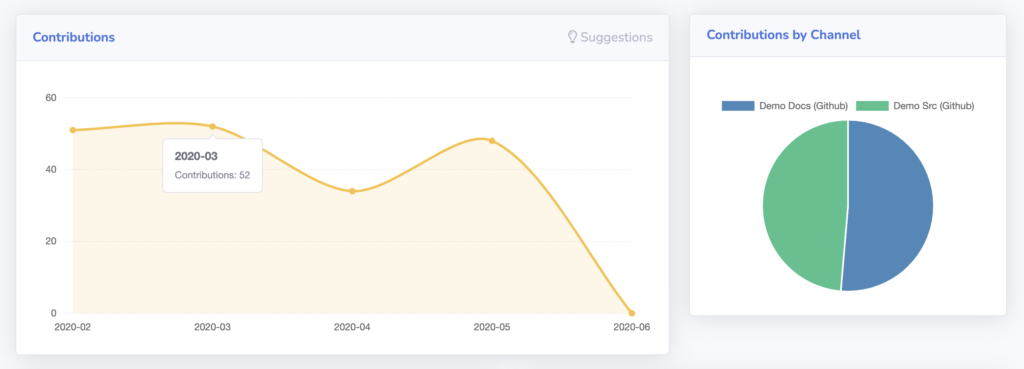Toggle Demo Src (Github) legend swatch

tap(872, 106)
